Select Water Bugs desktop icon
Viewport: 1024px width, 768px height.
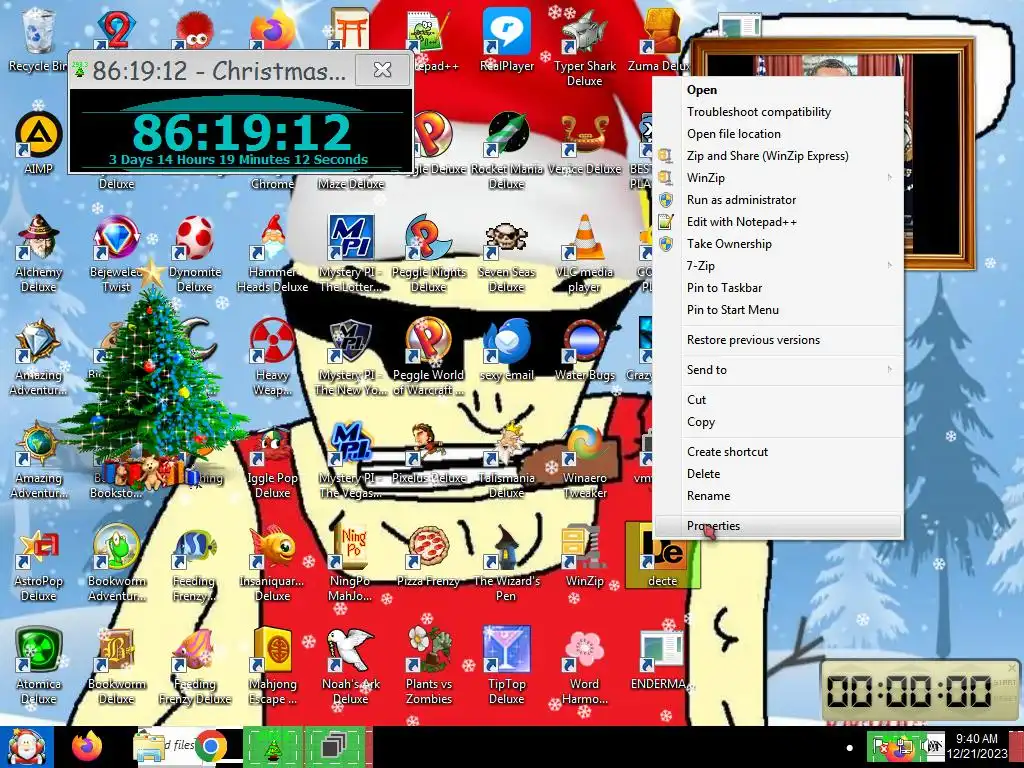click(x=584, y=349)
